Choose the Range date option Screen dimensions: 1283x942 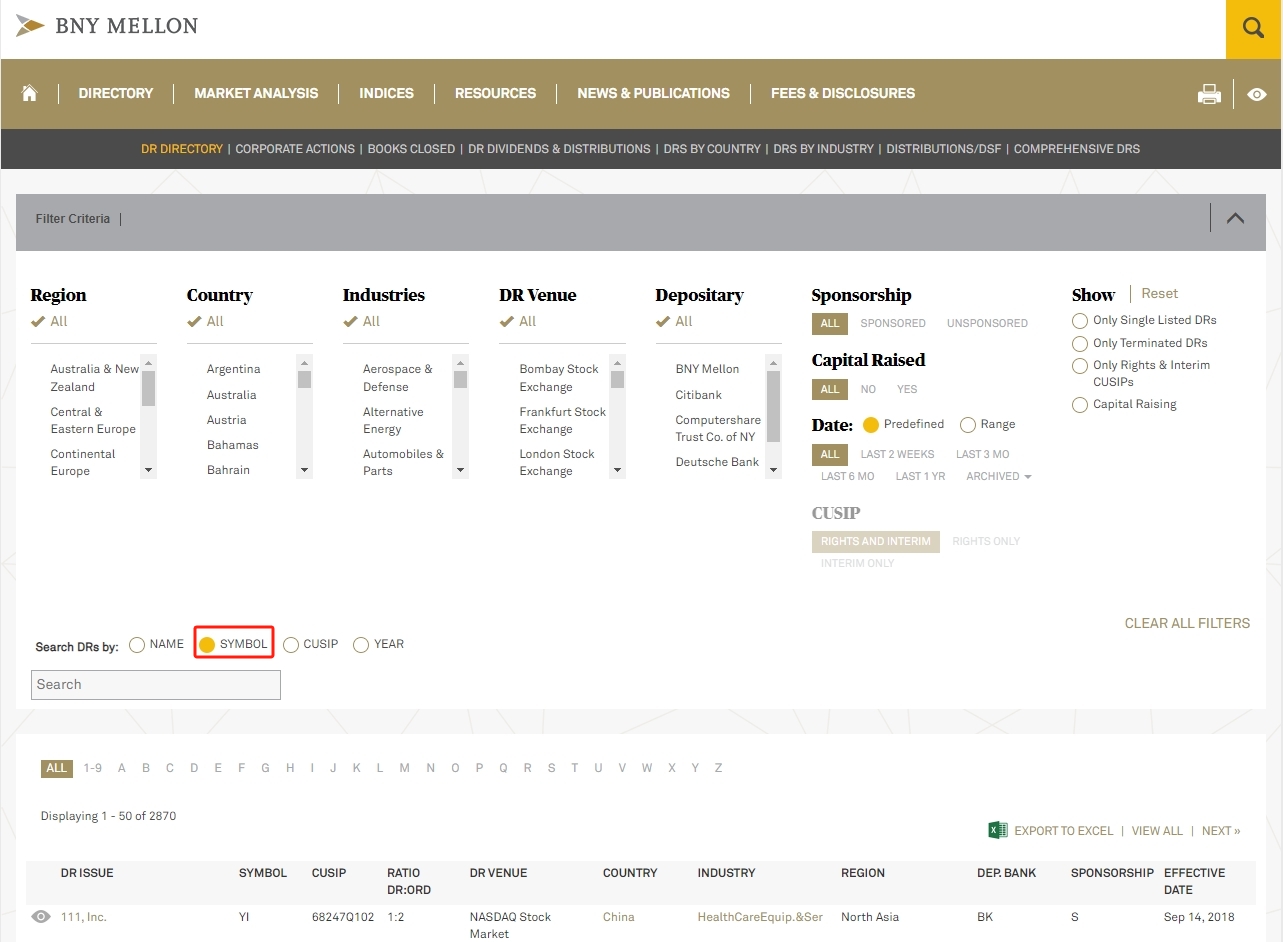tap(967, 425)
